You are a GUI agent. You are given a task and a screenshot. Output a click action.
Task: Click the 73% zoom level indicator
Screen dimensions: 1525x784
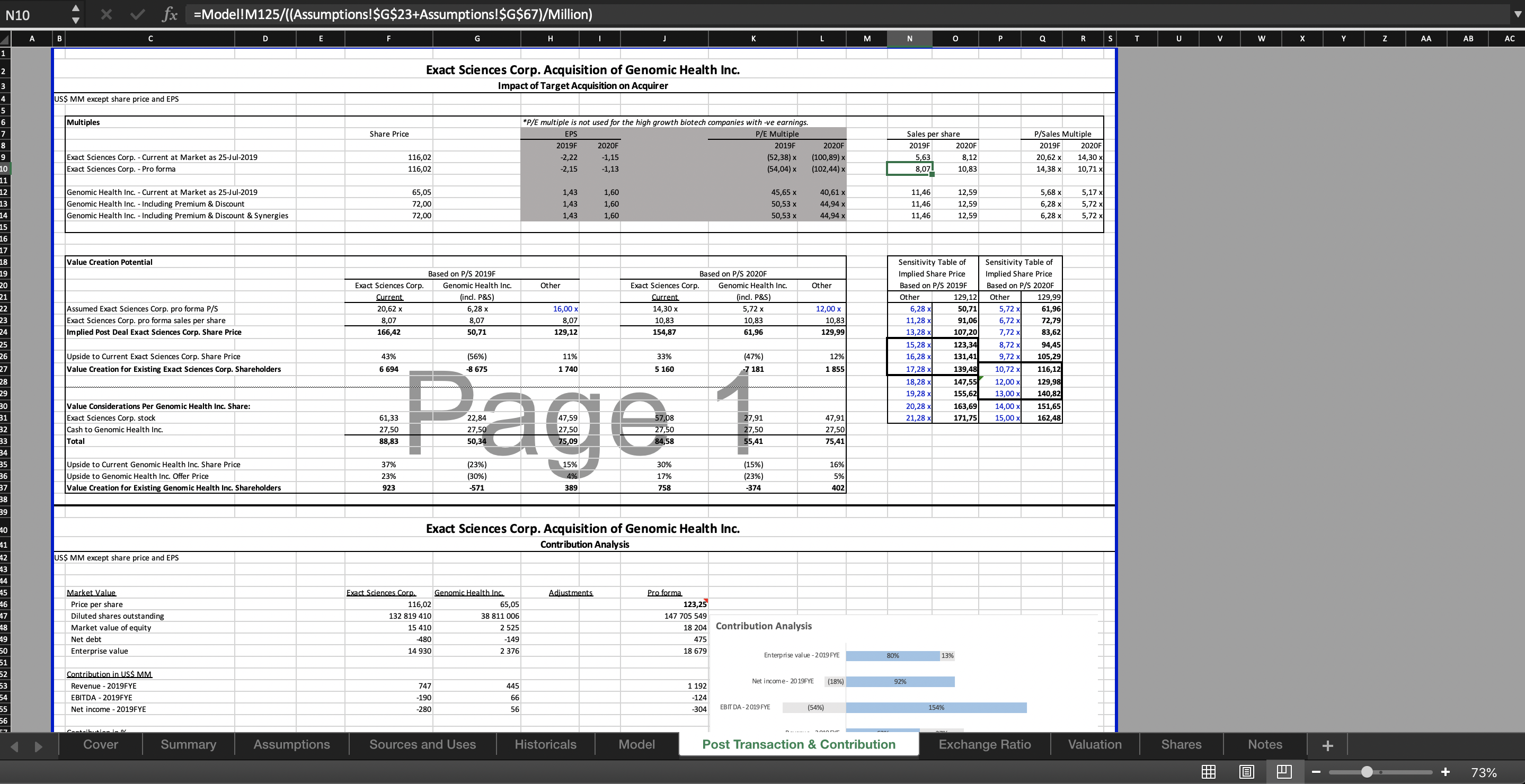[x=1484, y=772]
